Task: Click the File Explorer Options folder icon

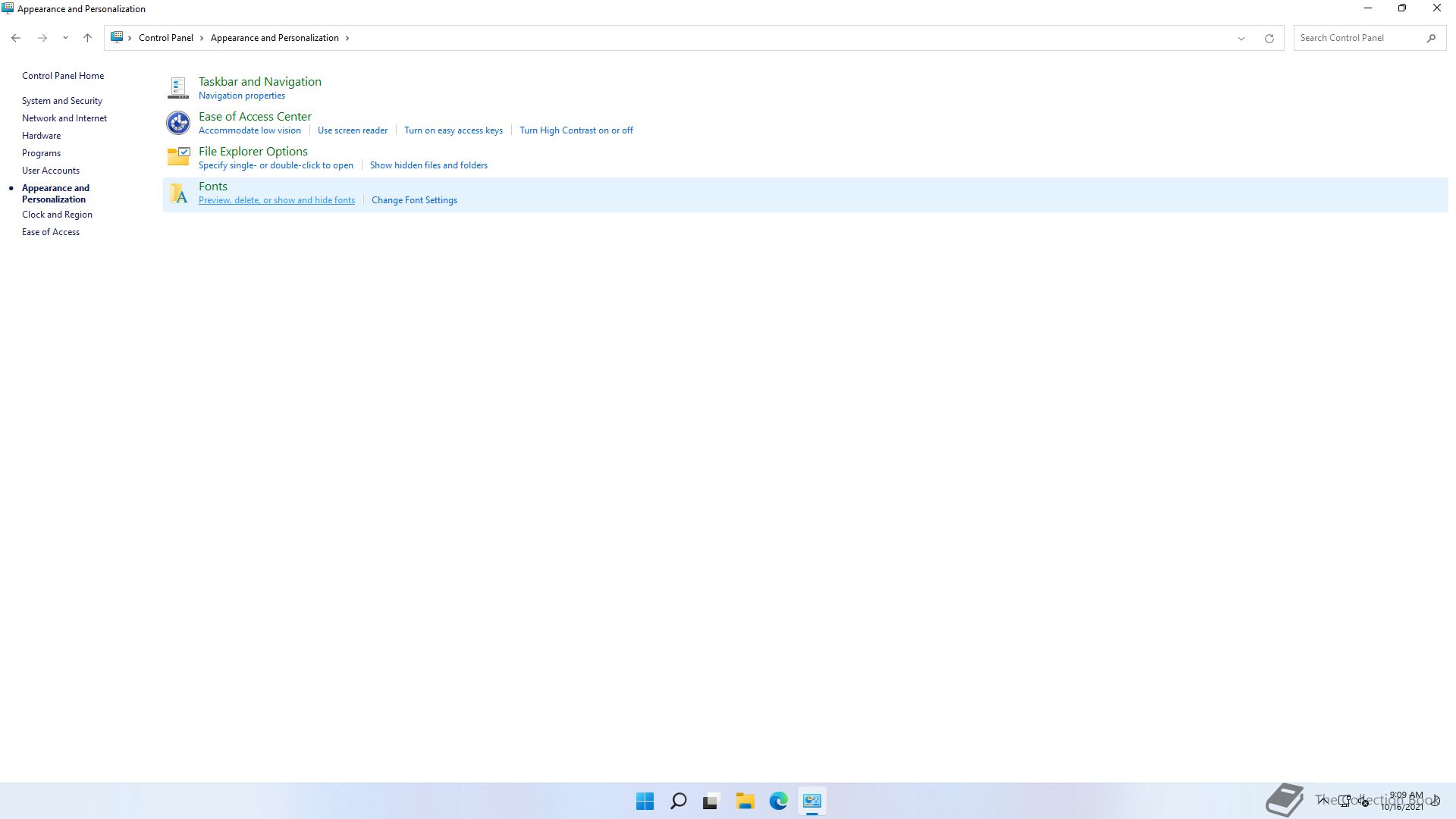Action: 178,156
